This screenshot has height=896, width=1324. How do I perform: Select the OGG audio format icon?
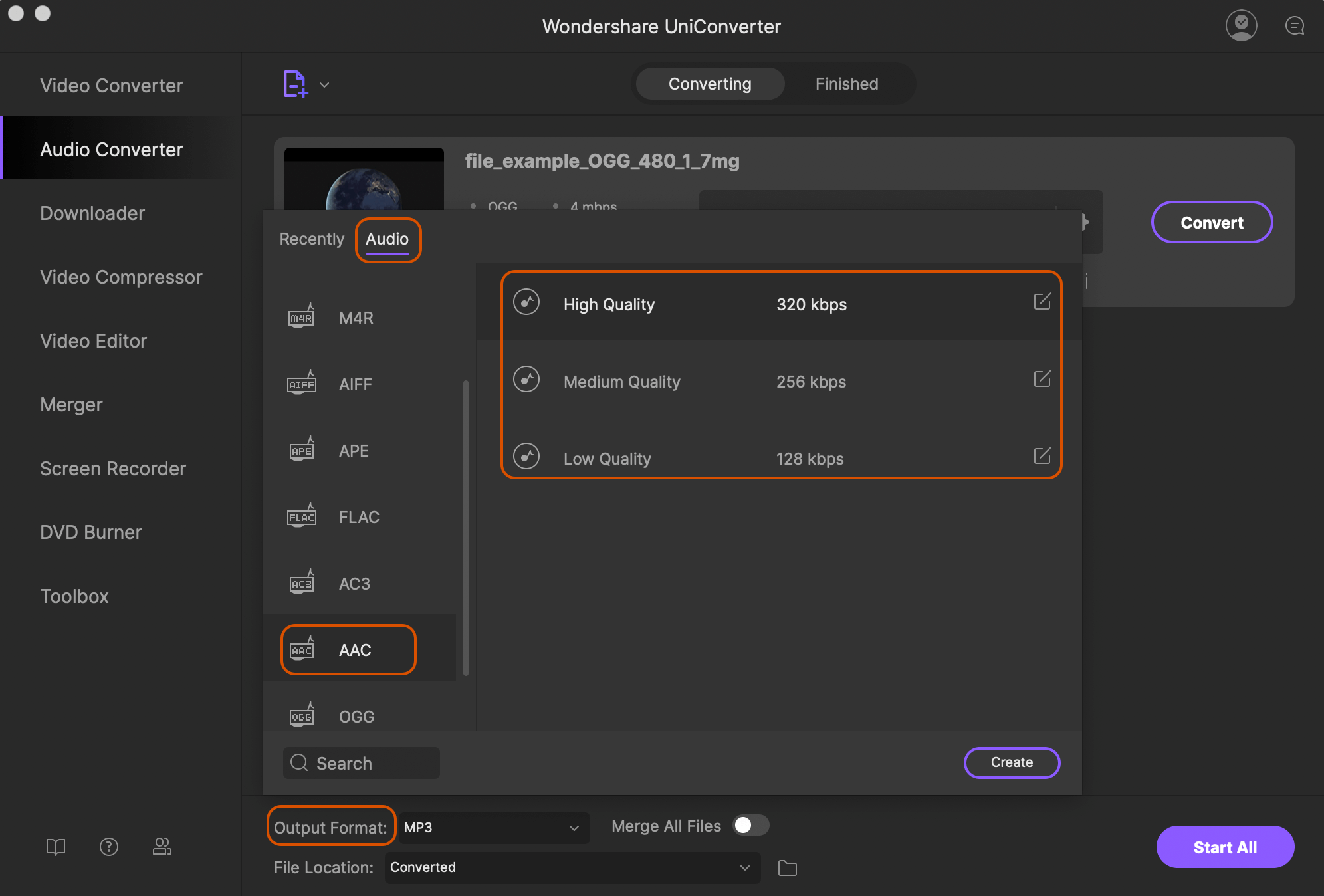click(x=302, y=714)
